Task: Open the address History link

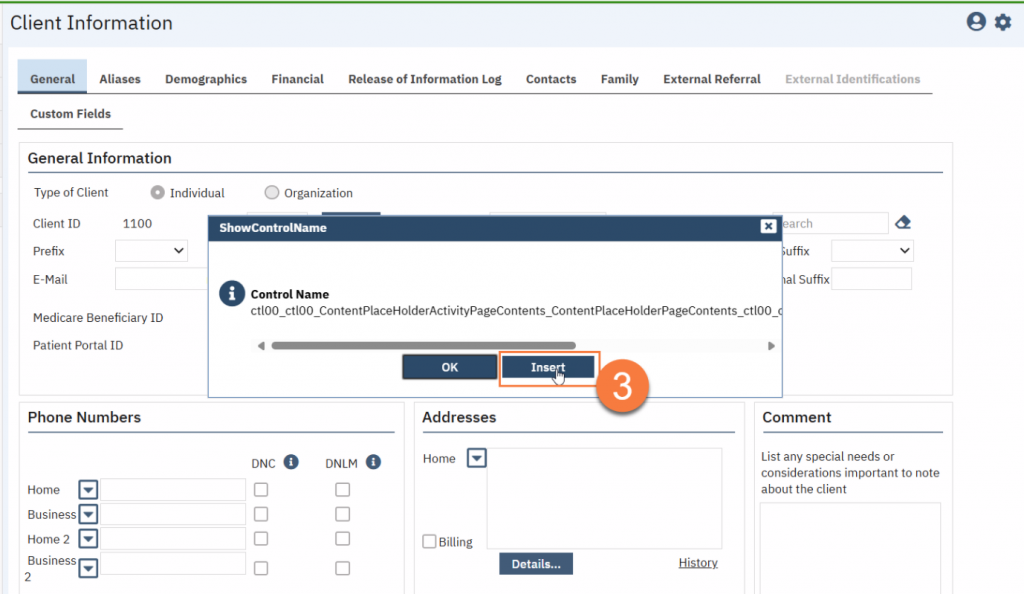Action: 697,563
